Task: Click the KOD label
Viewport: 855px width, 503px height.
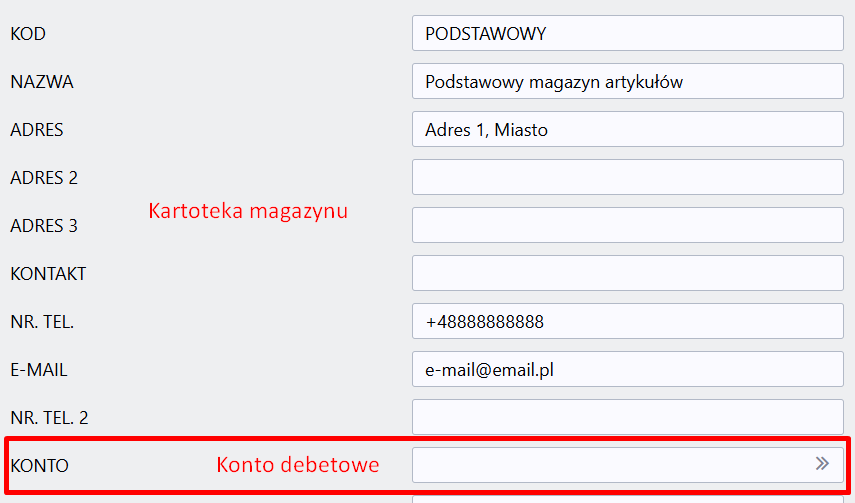Action: (x=28, y=34)
